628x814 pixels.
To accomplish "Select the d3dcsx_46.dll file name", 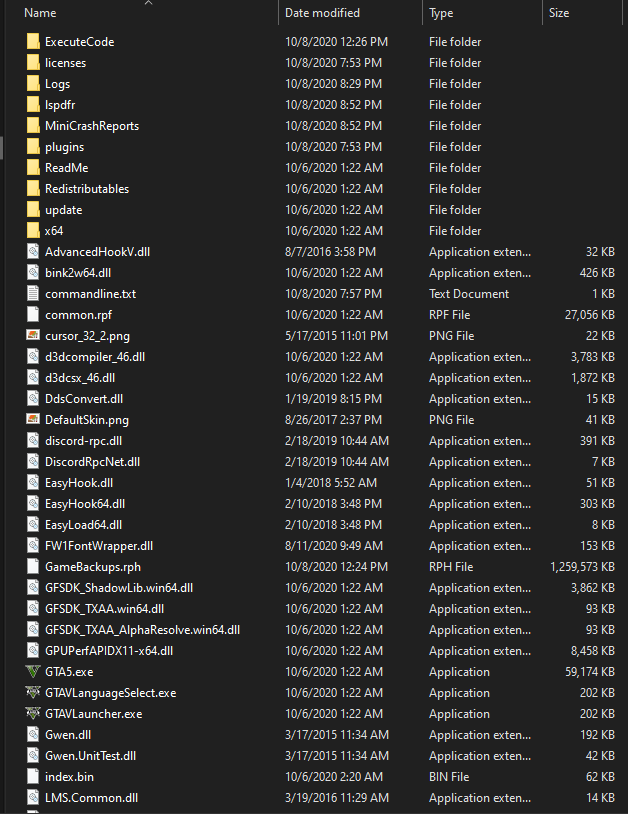I will pyautogui.click(x=80, y=378).
